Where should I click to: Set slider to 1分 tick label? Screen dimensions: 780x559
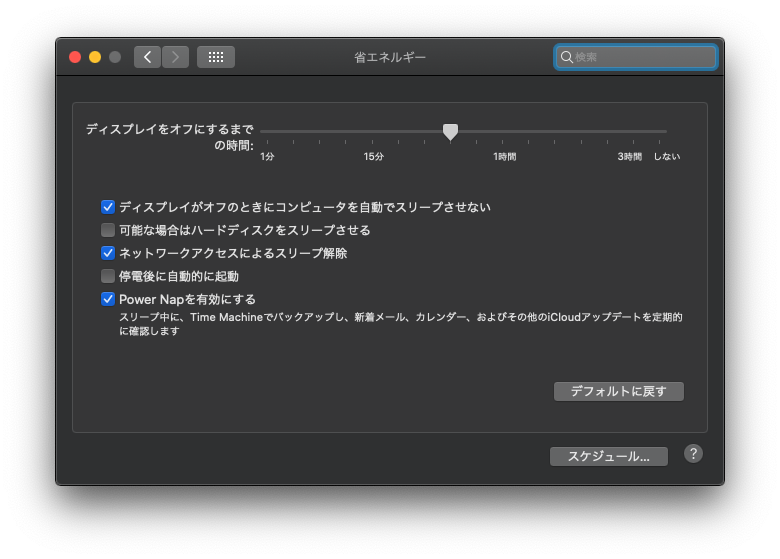[x=267, y=157]
